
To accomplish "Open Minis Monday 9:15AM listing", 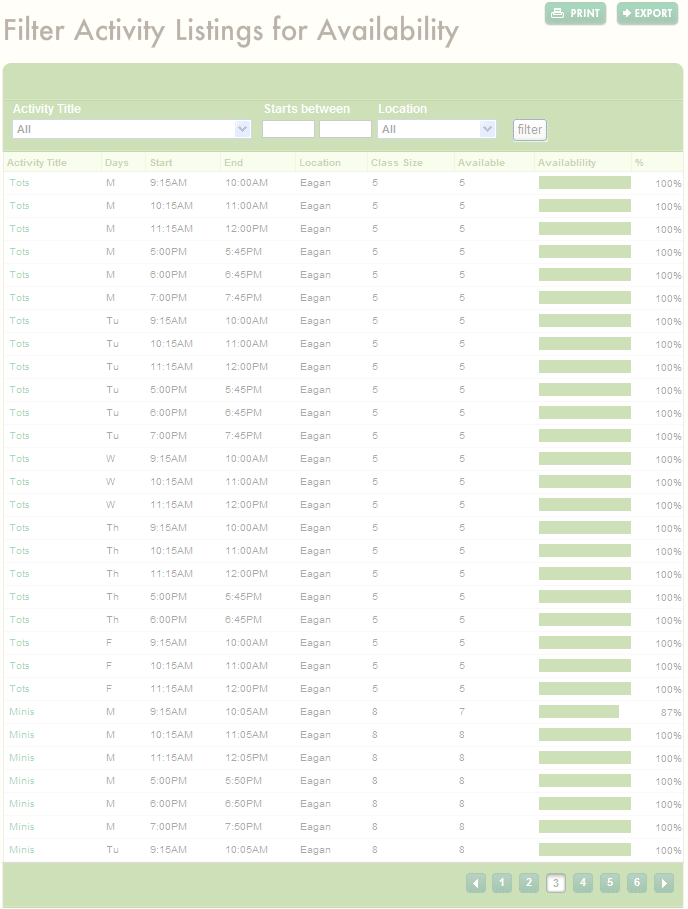I will point(21,712).
